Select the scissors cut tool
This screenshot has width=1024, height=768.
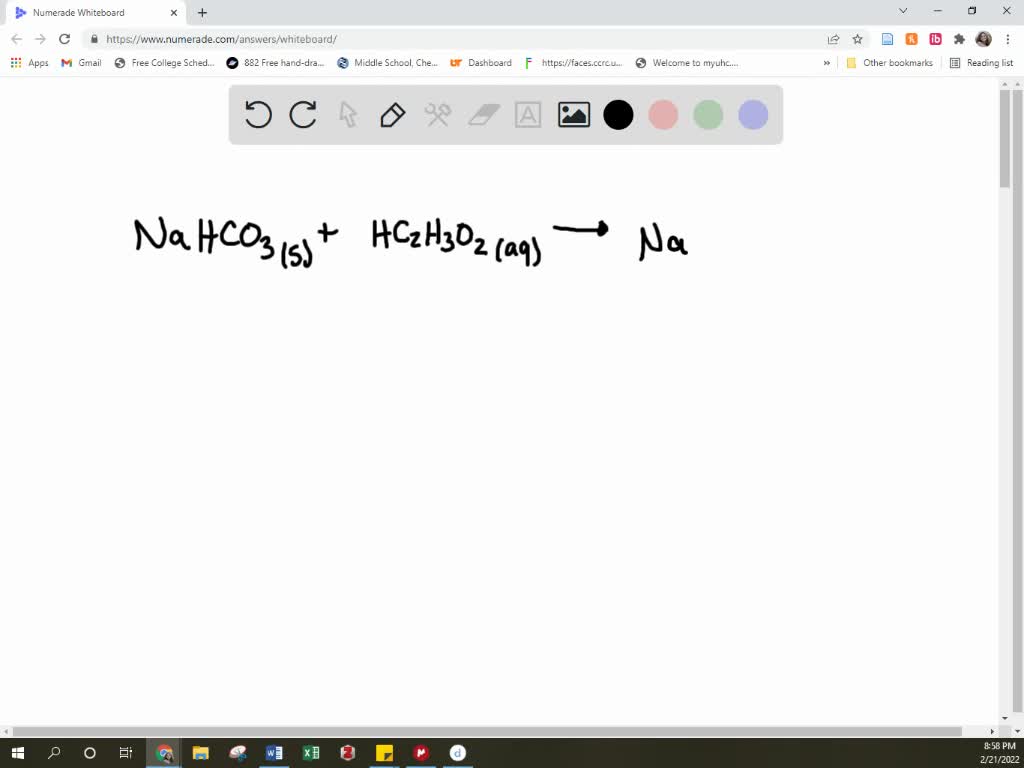tap(437, 114)
